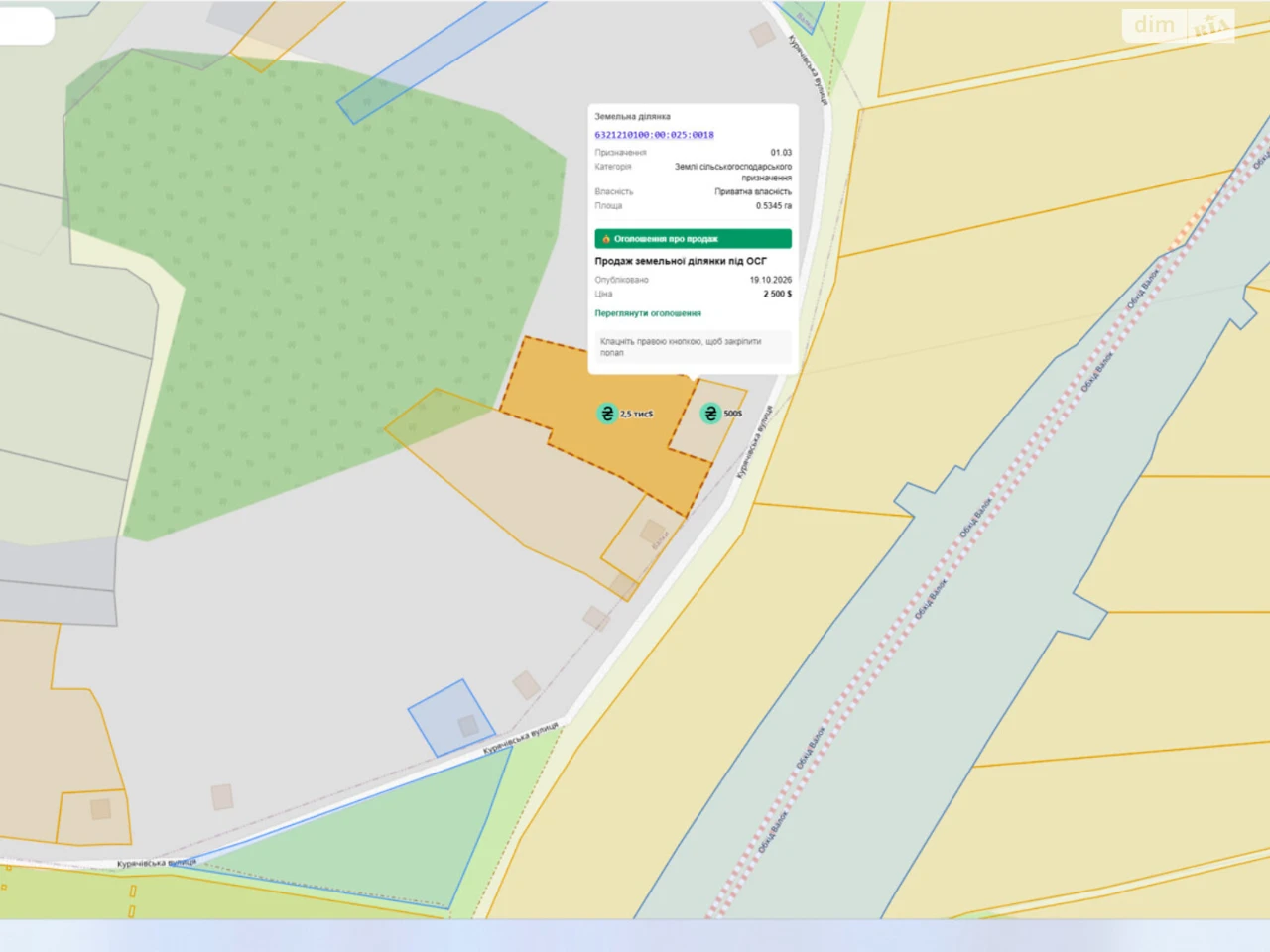The width and height of the screenshot is (1270, 952).
Task: Open the 'Переглянути оголошення' link
Action: pyautogui.click(x=648, y=313)
